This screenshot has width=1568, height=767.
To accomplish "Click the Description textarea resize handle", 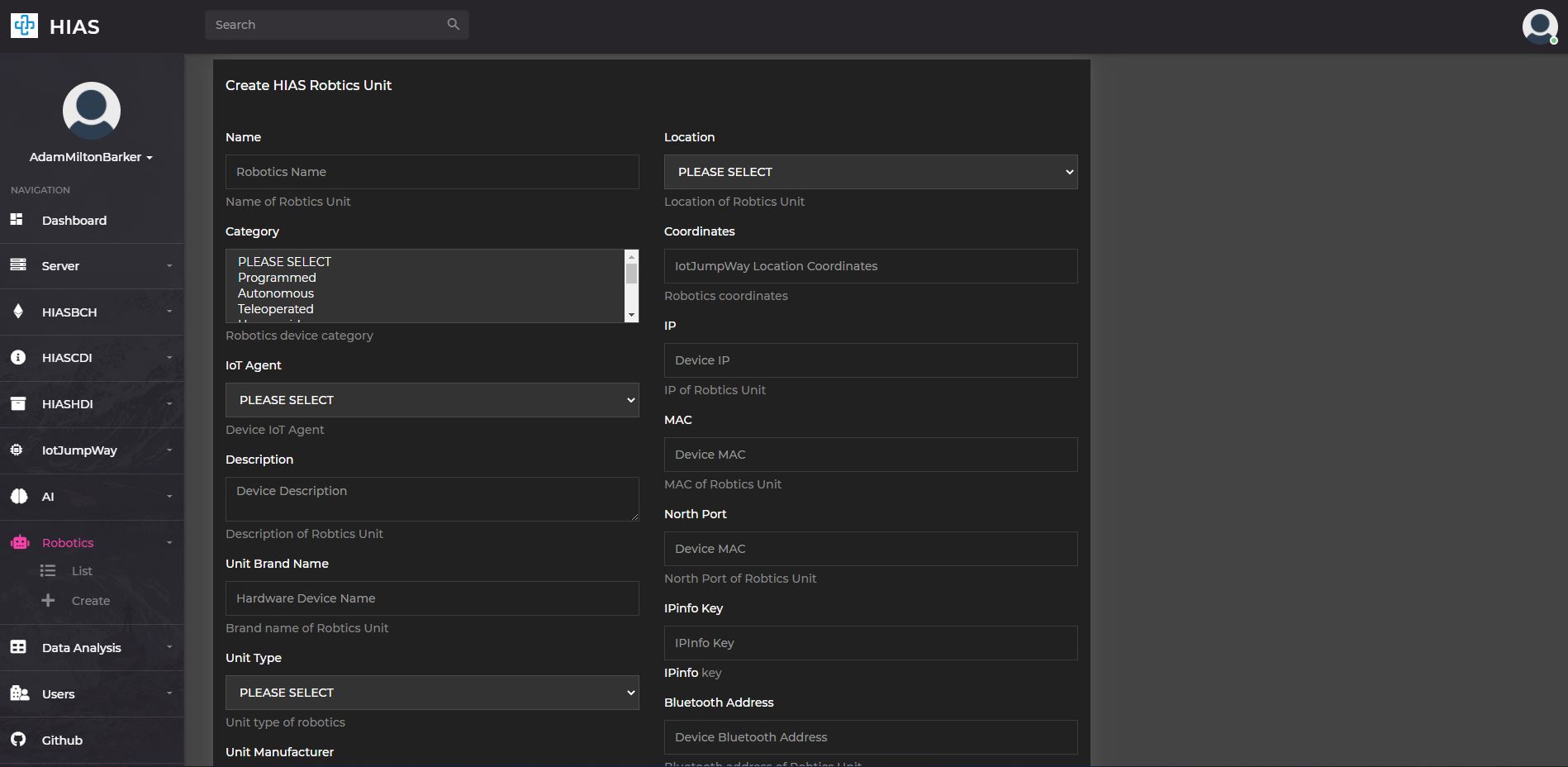I will point(634,517).
